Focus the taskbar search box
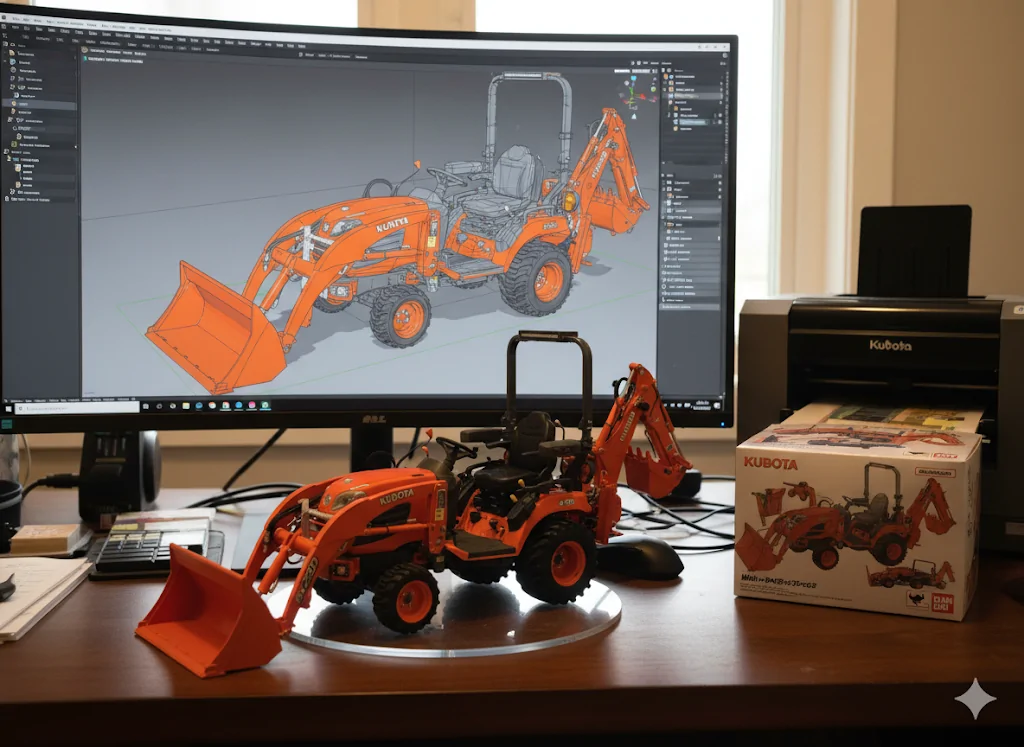 77,407
